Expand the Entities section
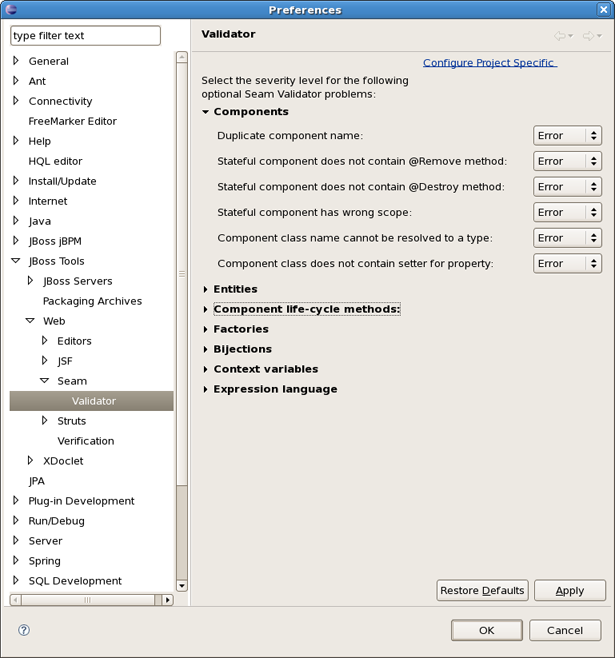The width and height of the screenshot is (615, 658). pyautogui.click(x=205, y=289)
